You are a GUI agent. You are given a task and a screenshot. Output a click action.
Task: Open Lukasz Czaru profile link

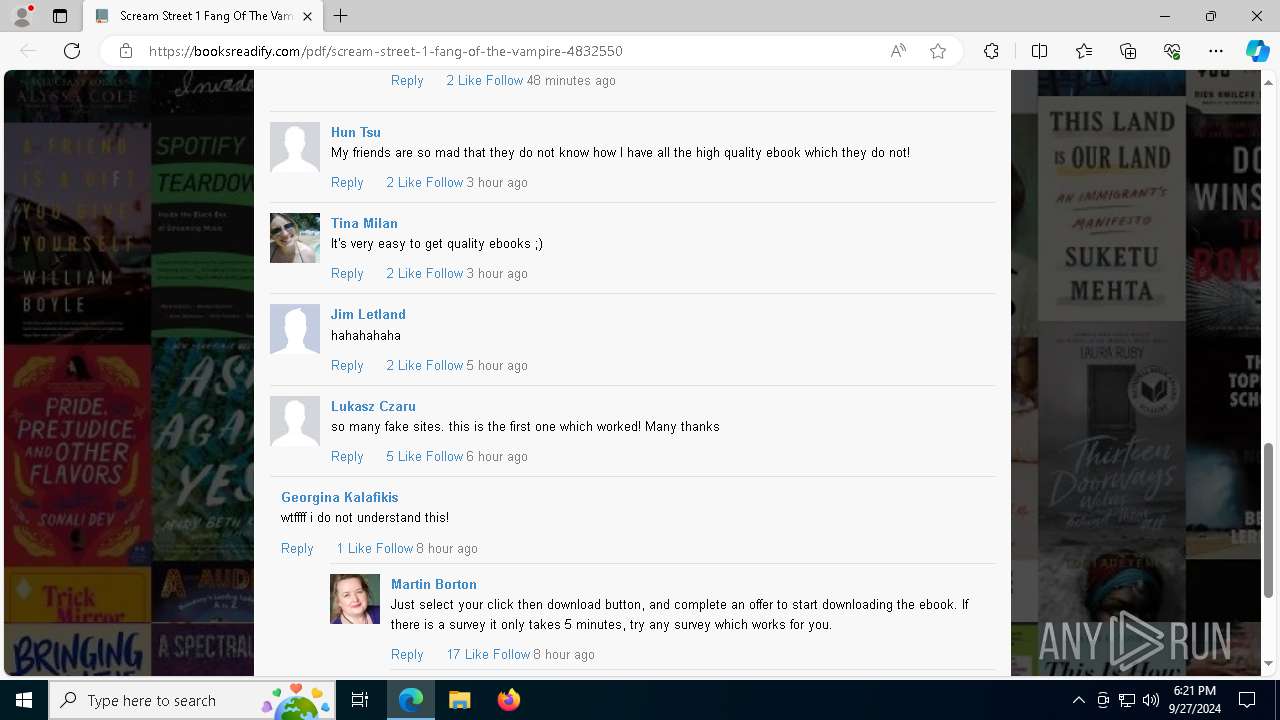pyautogui.click(x=373, y=406)
